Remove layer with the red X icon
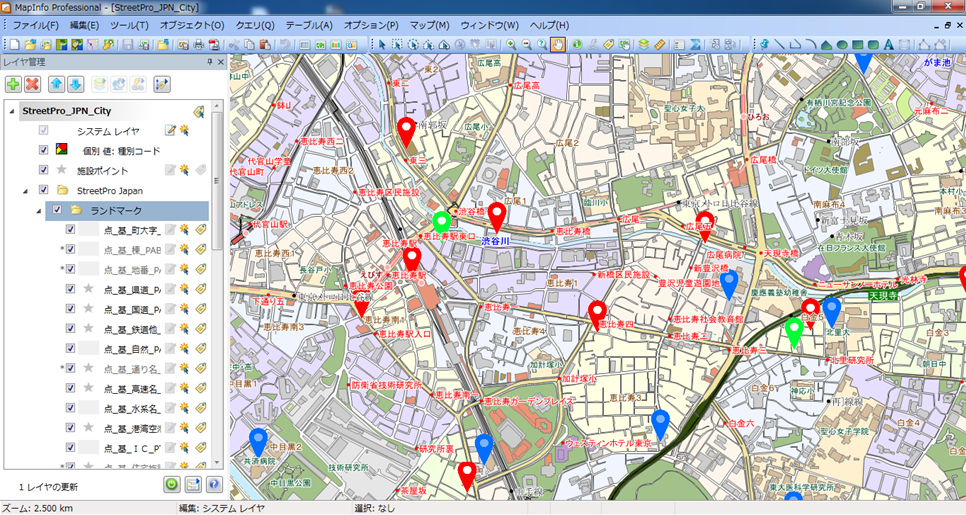This screenshot has width=966, height=515. tap(32, 84)
